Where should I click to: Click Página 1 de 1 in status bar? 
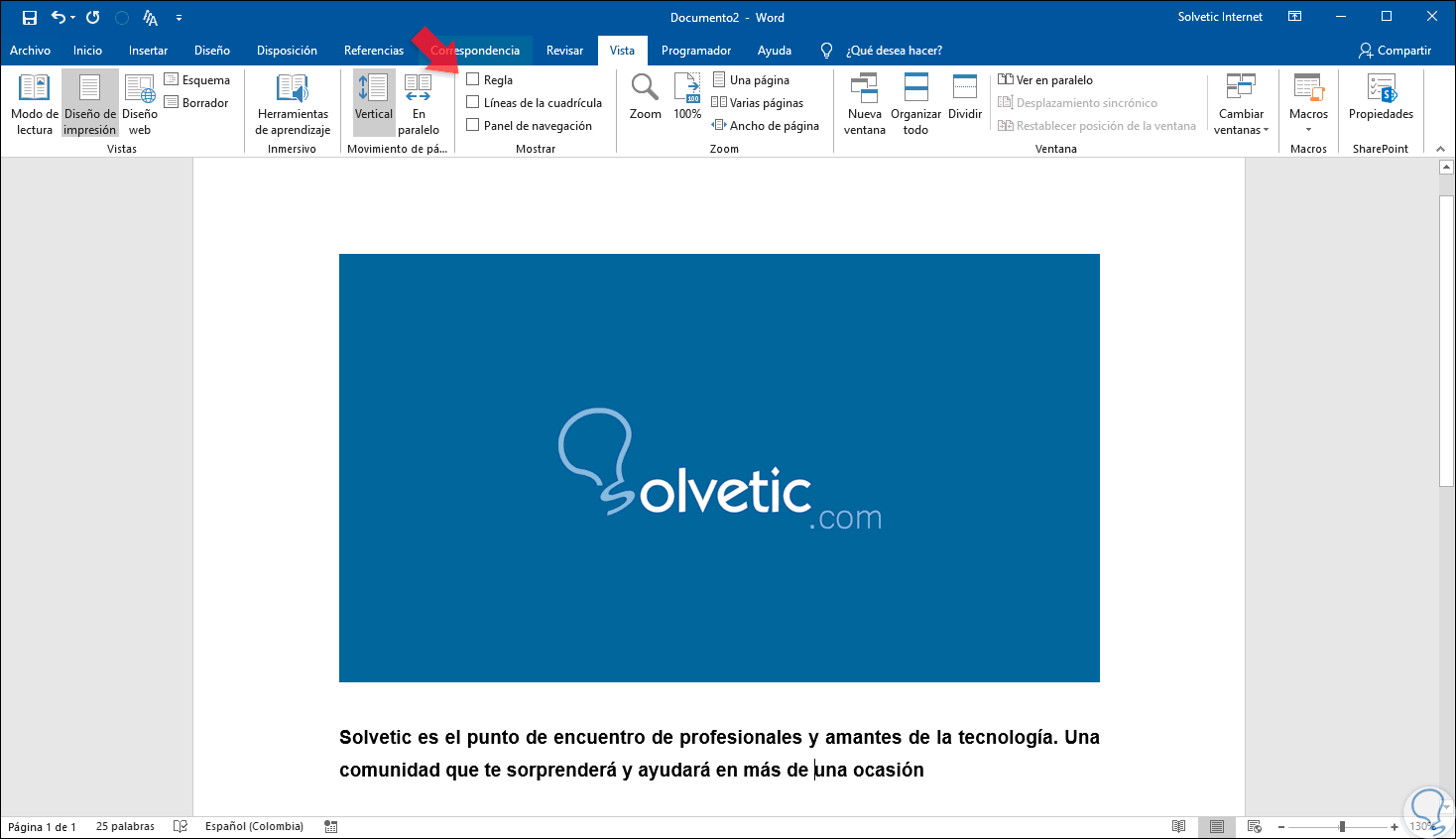pos(42,826)
